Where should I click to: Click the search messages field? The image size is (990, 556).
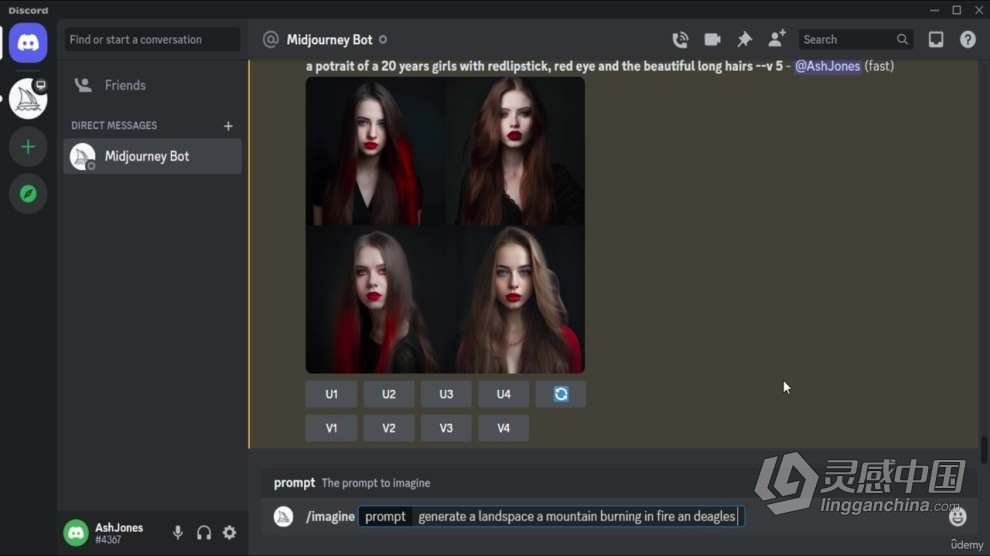click(856, 40)
